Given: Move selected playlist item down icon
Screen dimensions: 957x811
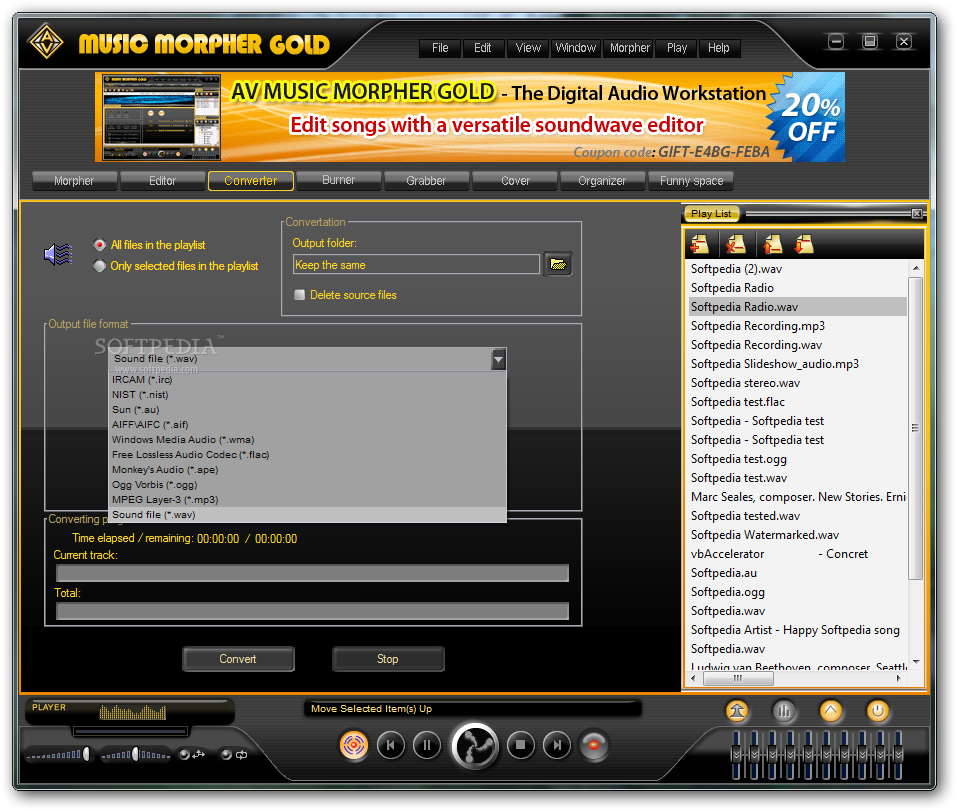Looking at the screenshot, I should click(x=804, y=245).
